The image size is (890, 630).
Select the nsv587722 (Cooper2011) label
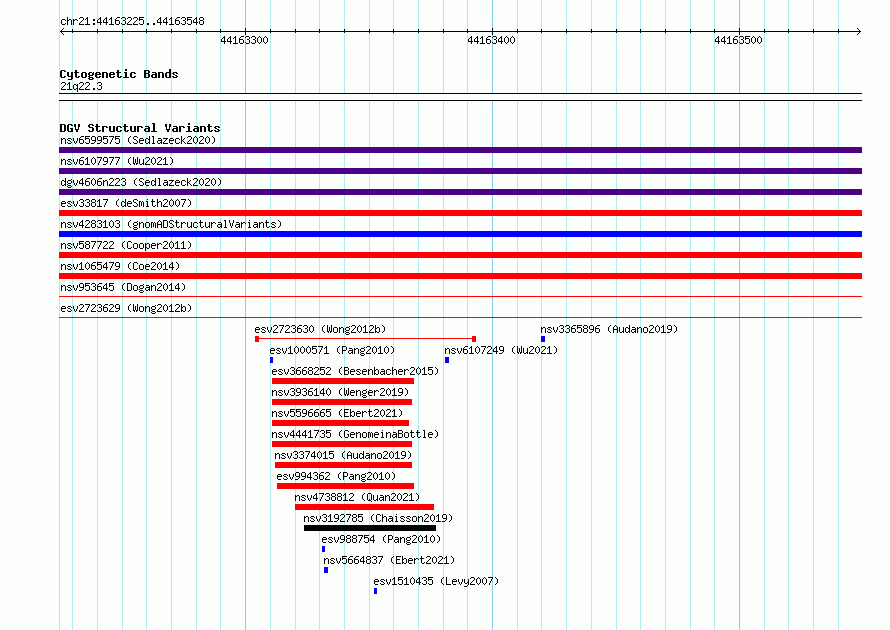click(x=126, y=245)
